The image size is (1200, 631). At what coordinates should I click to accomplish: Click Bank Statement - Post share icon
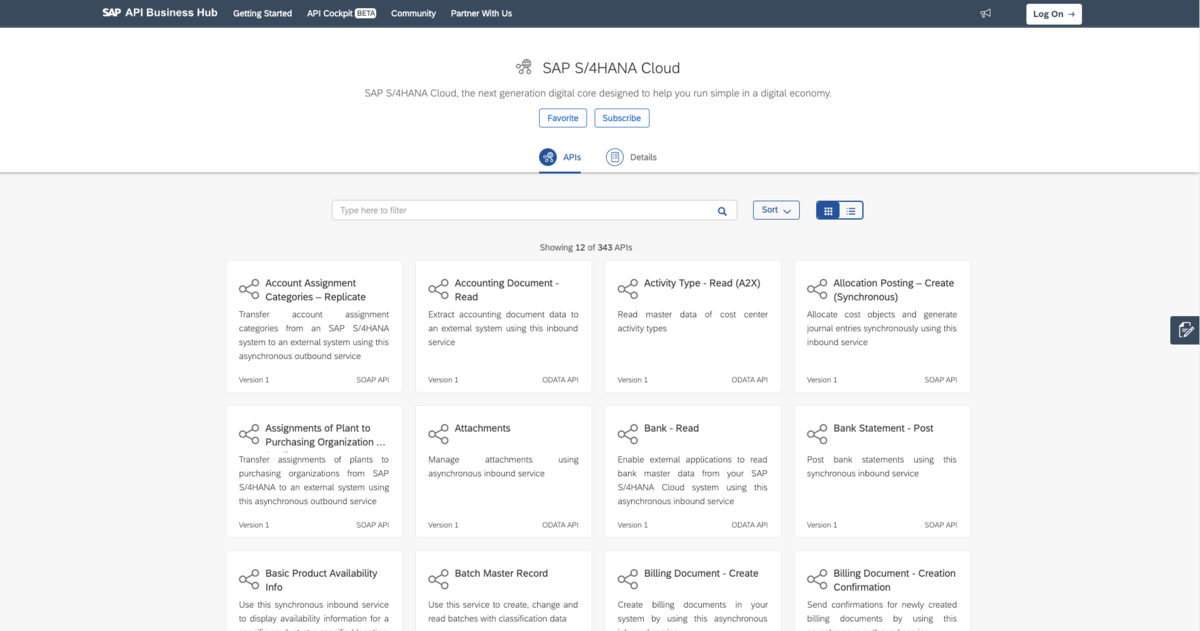(x=817, y=434)
